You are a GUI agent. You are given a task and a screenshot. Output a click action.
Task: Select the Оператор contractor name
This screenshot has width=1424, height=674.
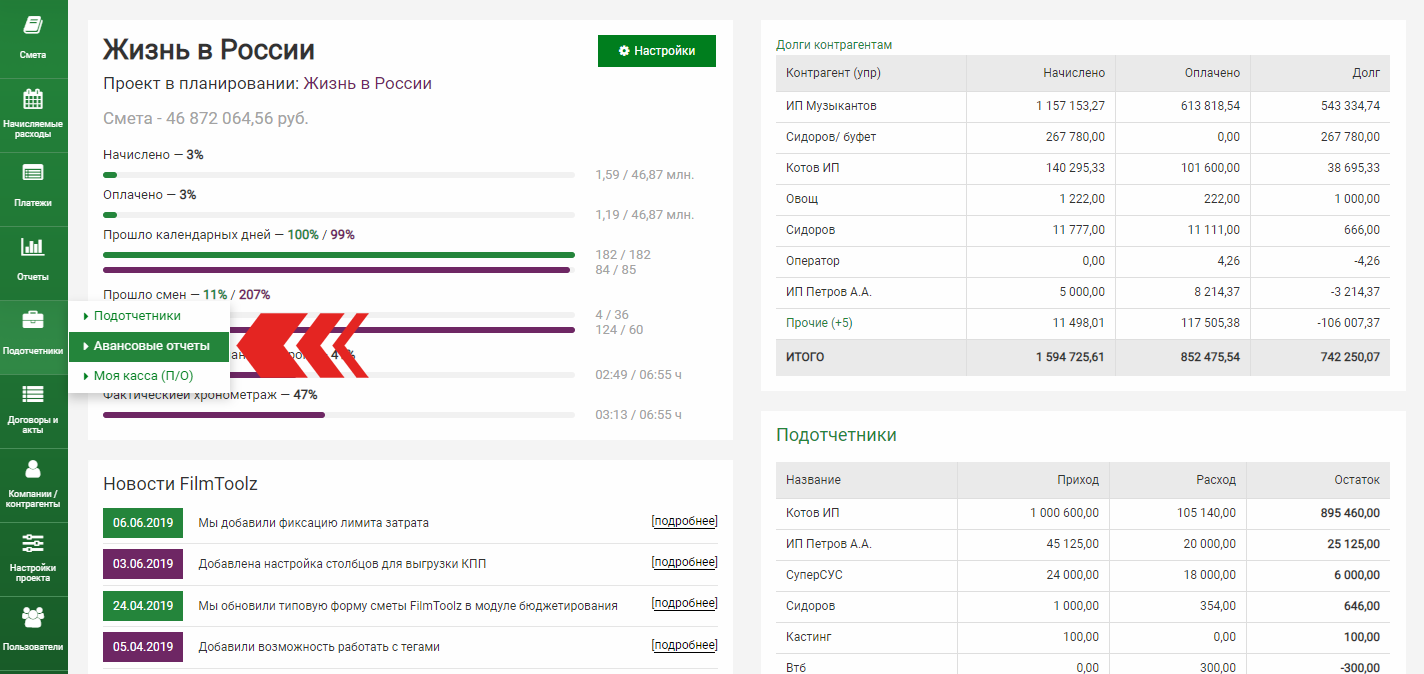point(813,261)
